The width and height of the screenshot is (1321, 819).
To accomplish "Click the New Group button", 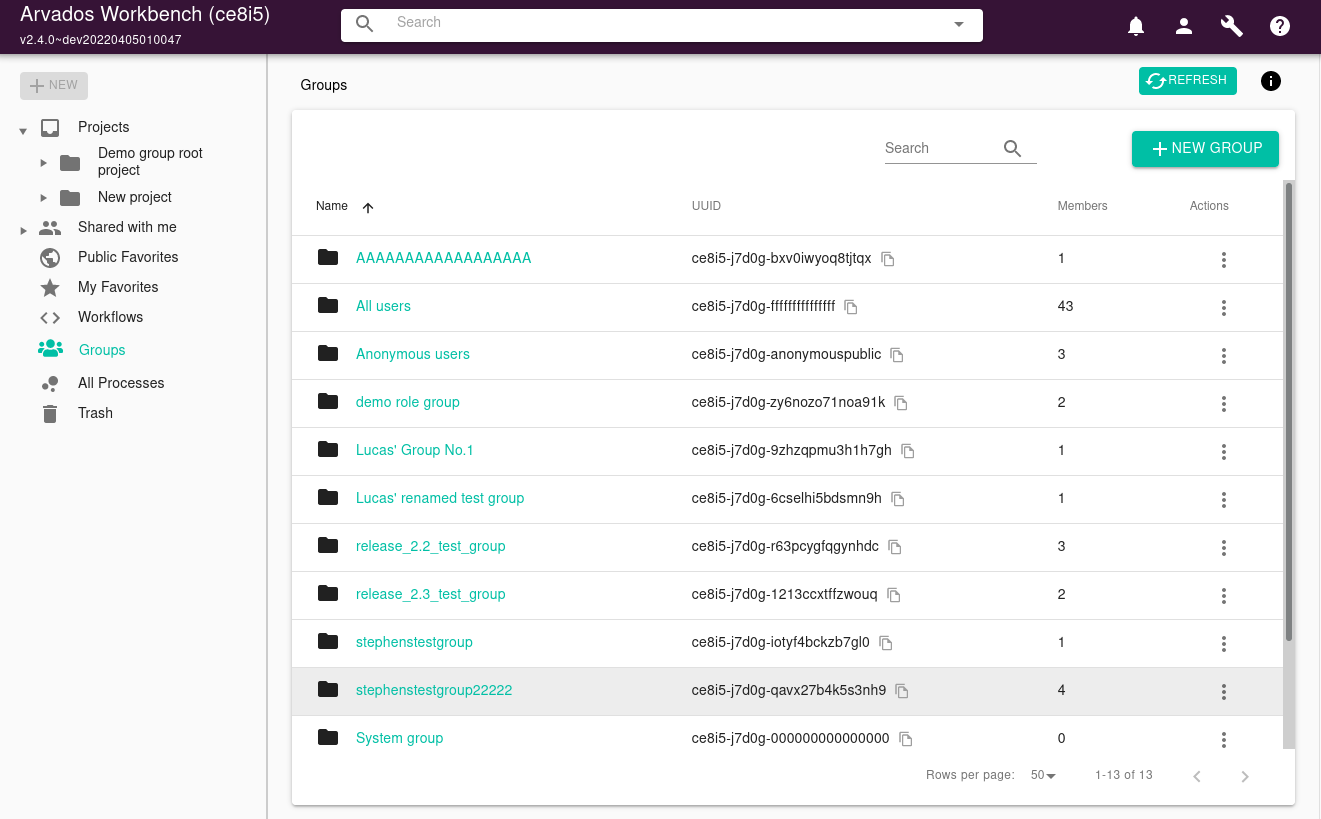I will 1205,149.
